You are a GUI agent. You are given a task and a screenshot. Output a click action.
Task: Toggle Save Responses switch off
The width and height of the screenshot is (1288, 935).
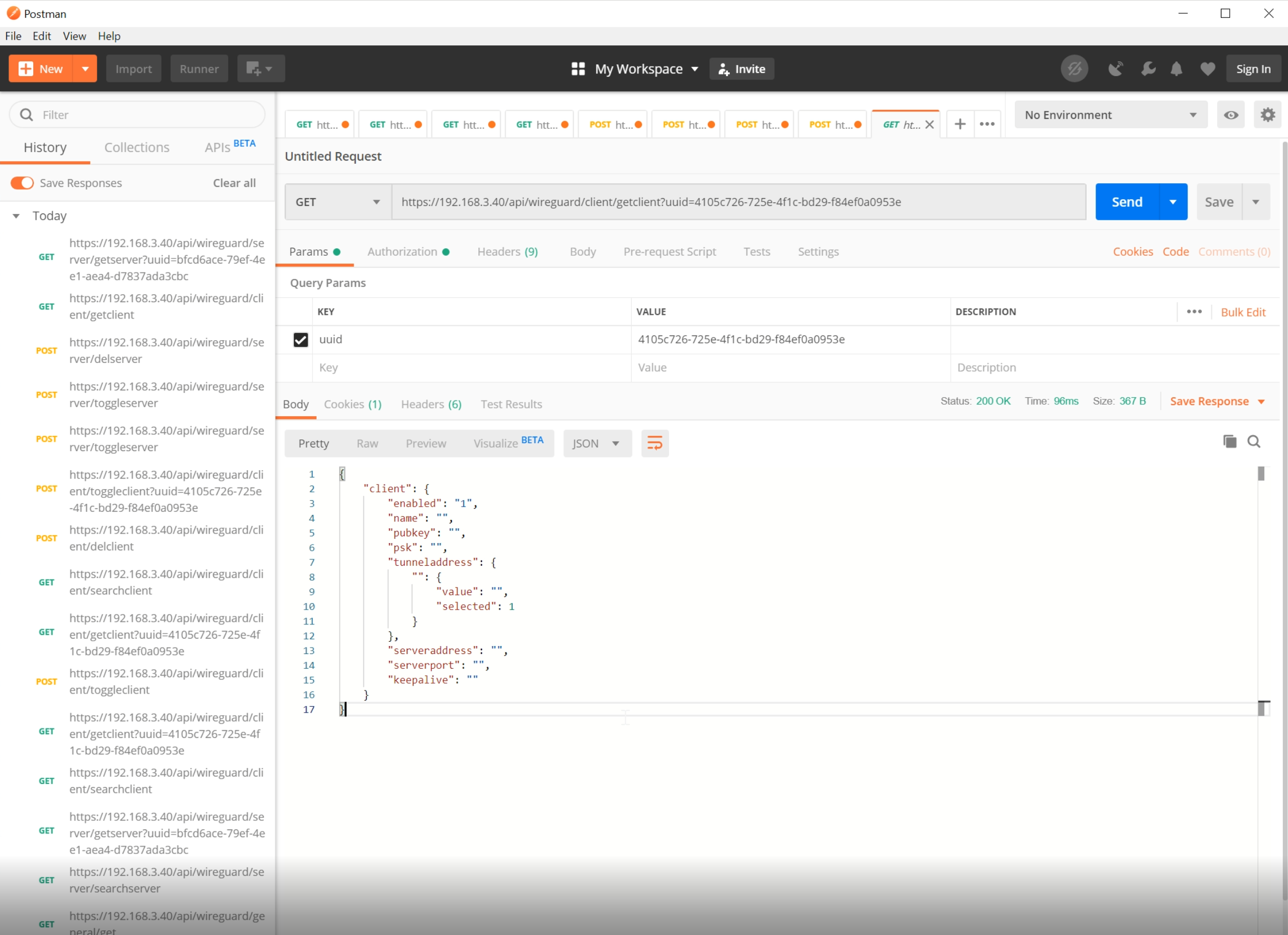[22, 183]
